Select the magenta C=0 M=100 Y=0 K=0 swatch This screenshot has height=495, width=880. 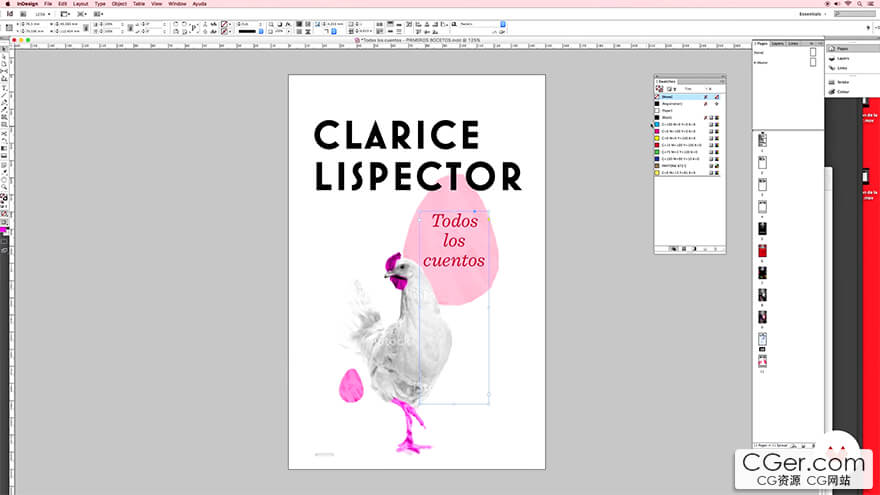pos(688,131)
